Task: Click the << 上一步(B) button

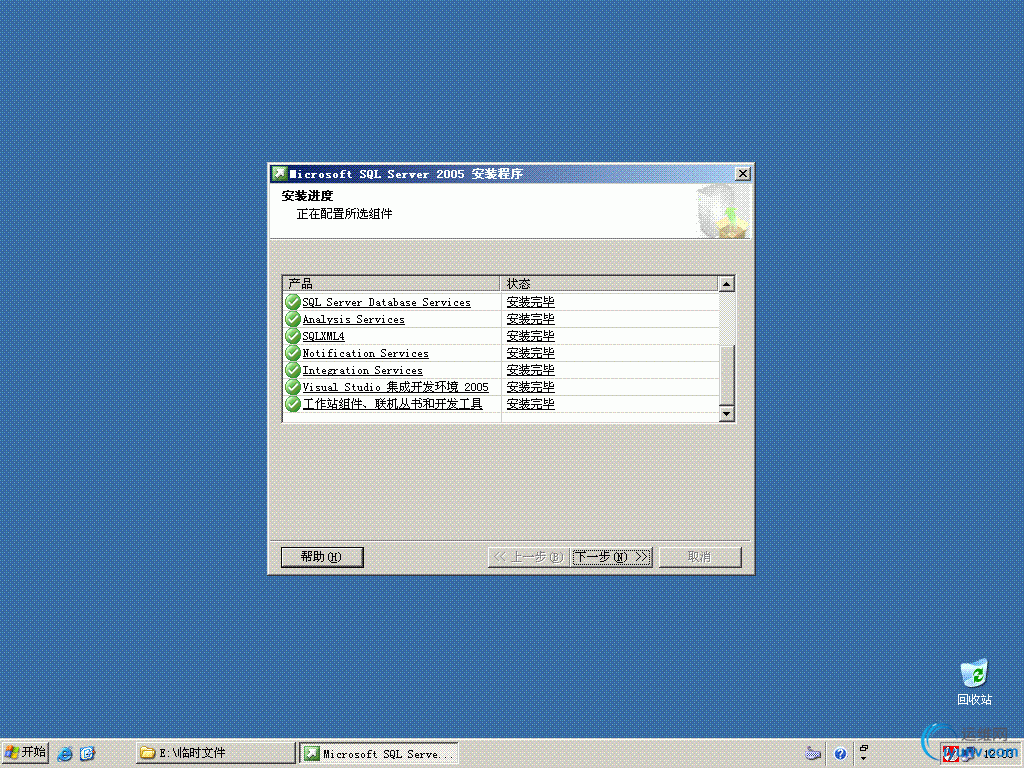Action: pos(528,557)
